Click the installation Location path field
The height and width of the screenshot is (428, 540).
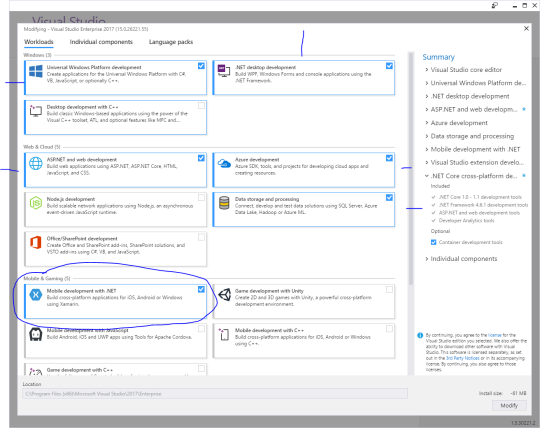[215, 394]
